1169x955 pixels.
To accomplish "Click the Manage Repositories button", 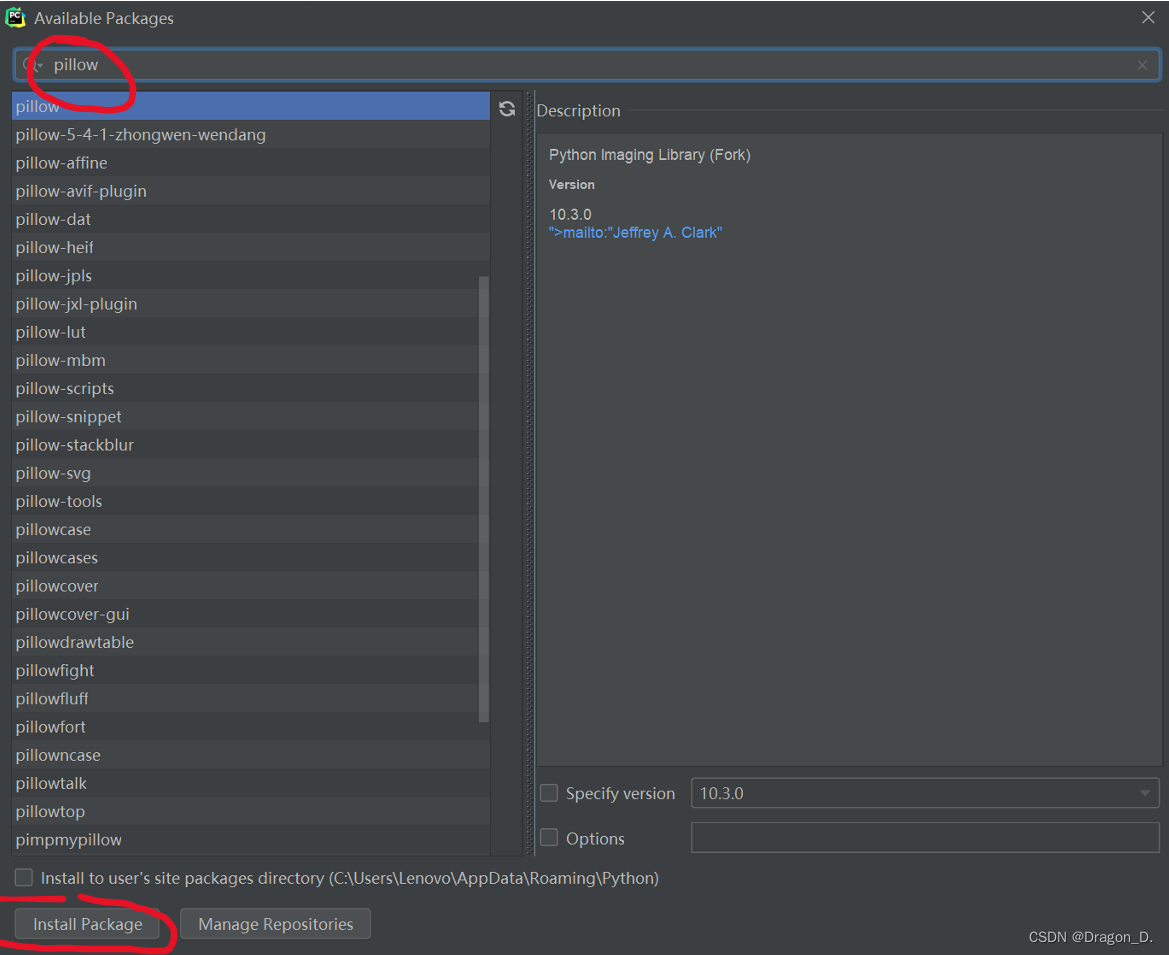I will click(275, 924).
